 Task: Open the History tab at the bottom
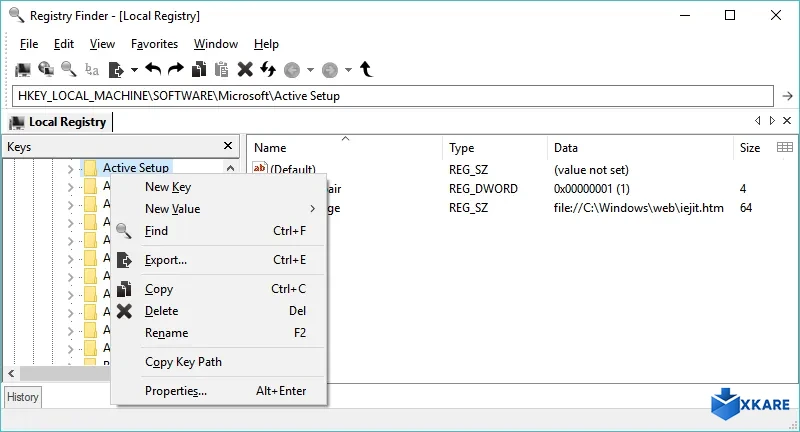click(22, 397)
